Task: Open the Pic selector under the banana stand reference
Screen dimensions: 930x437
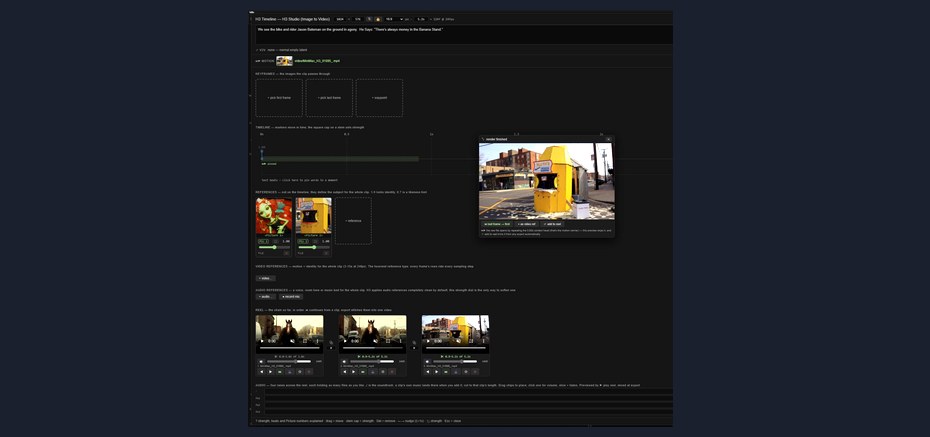Action: tap(303, 241)
